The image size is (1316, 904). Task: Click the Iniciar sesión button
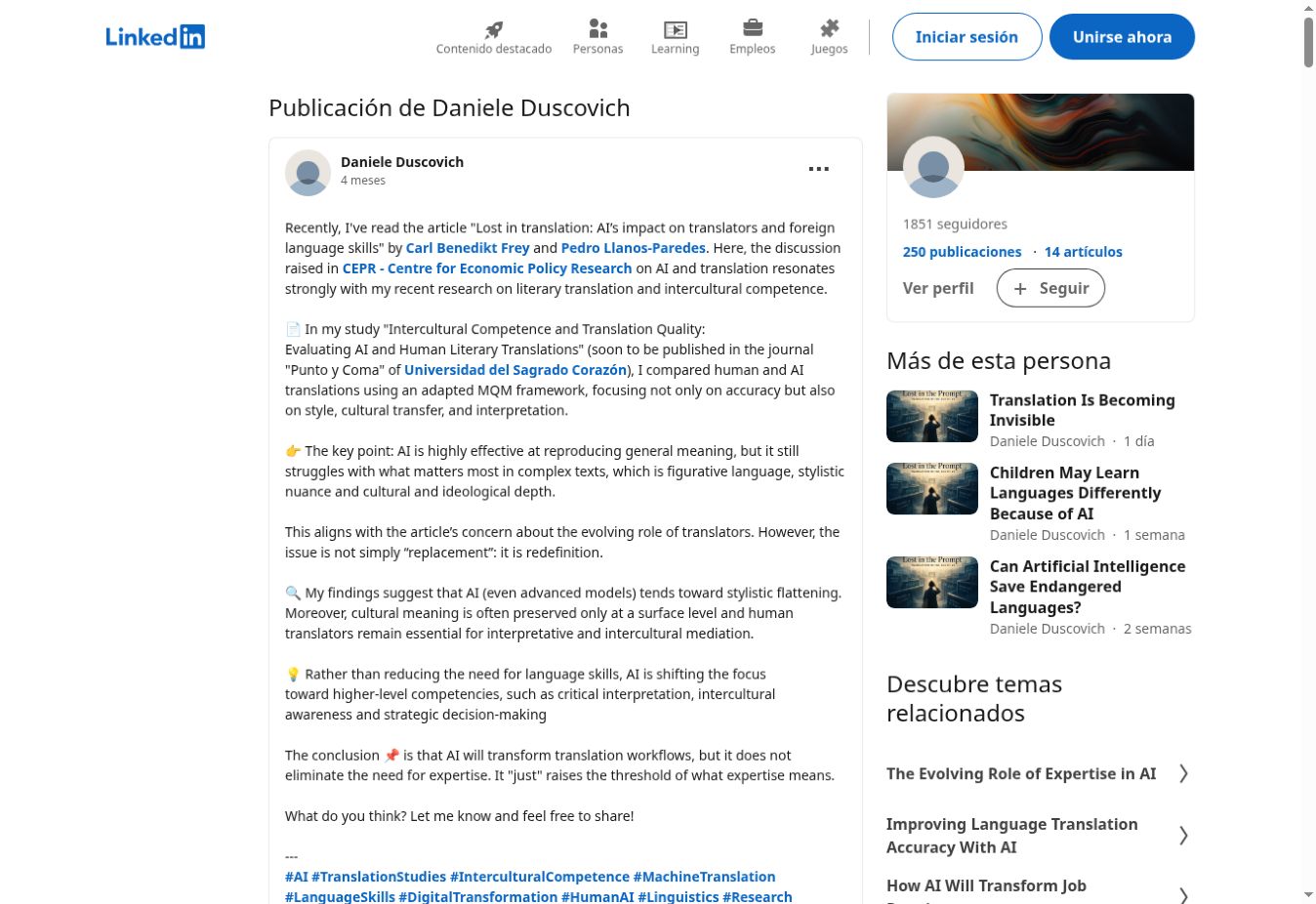[x=966, y=37]
